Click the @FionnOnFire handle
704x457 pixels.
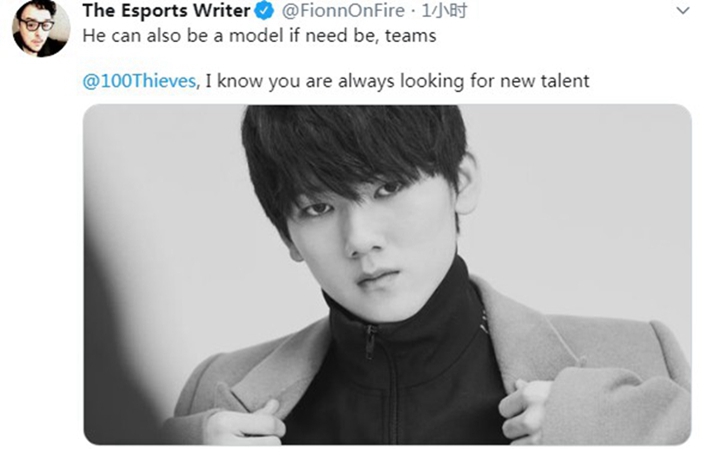(x=343, y=11)
